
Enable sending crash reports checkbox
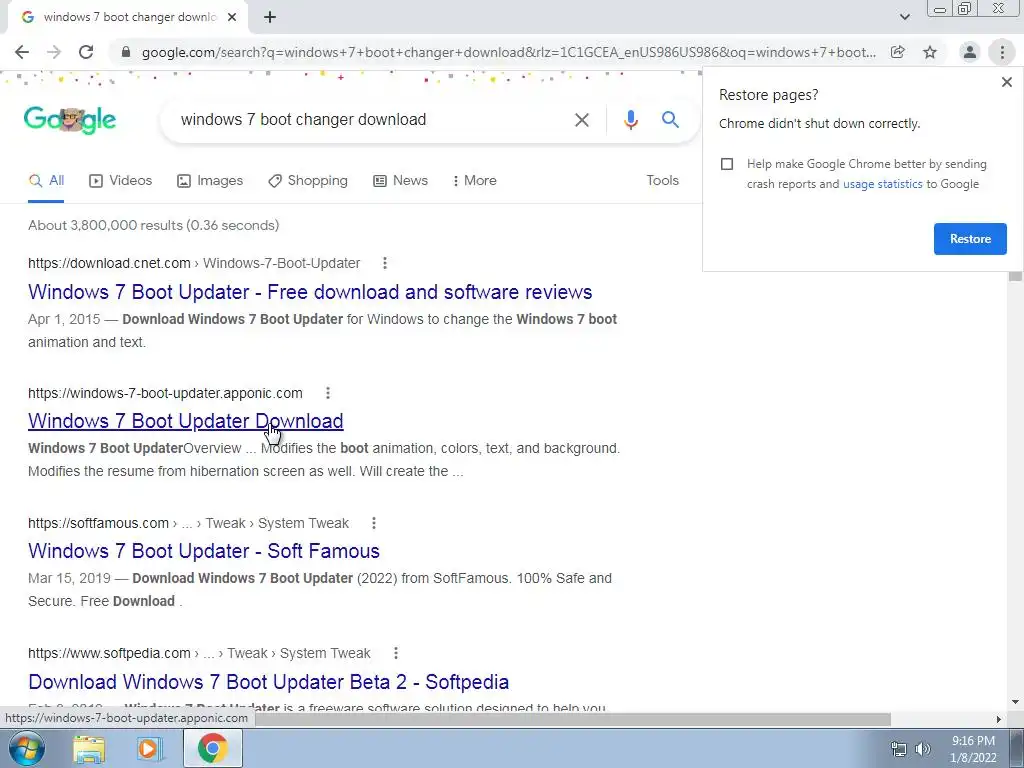727,164
